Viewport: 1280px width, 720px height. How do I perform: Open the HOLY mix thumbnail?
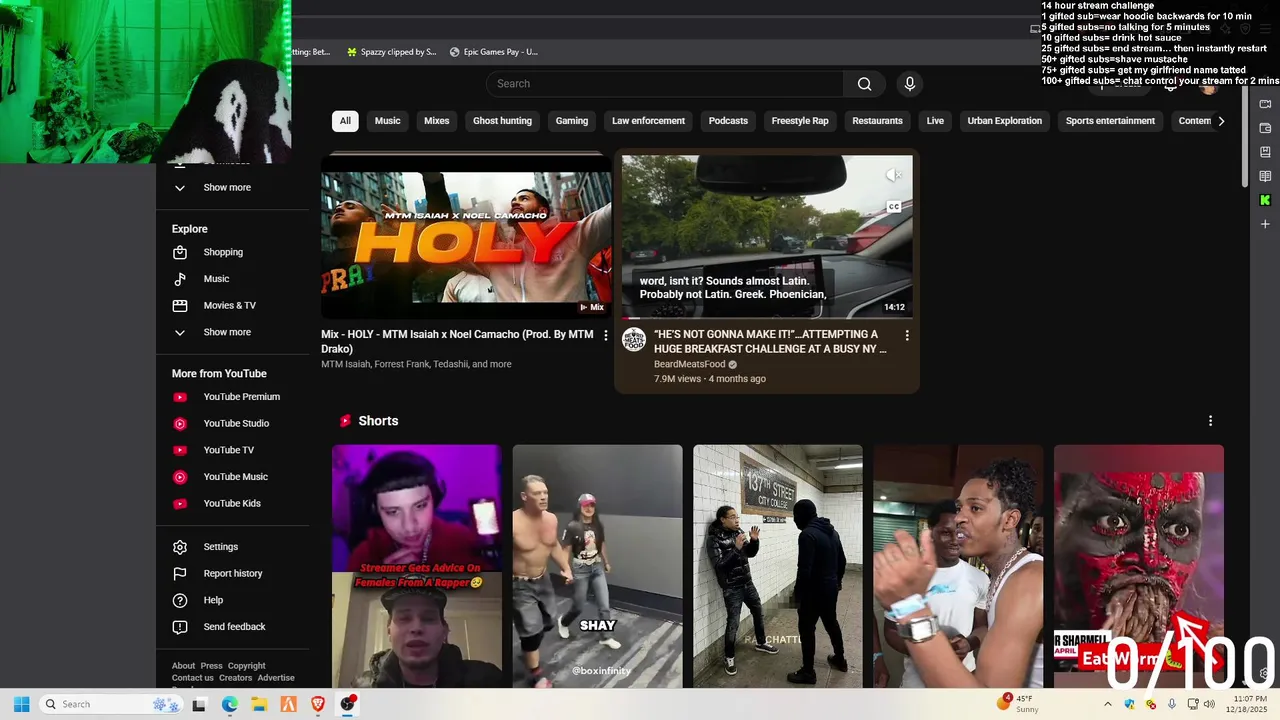click(x=466, y=237)
